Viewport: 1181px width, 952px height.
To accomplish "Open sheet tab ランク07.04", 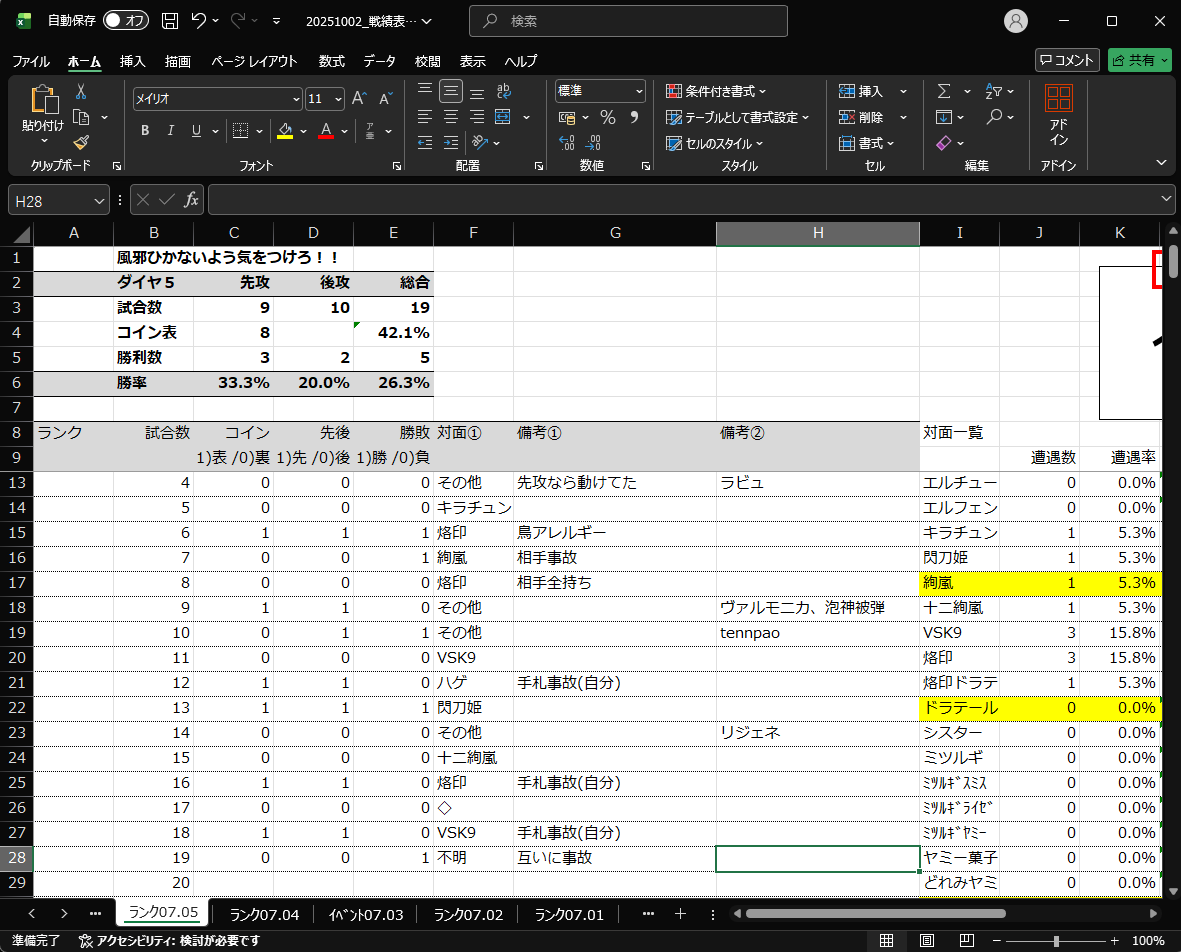I will [x=264, y=914].
